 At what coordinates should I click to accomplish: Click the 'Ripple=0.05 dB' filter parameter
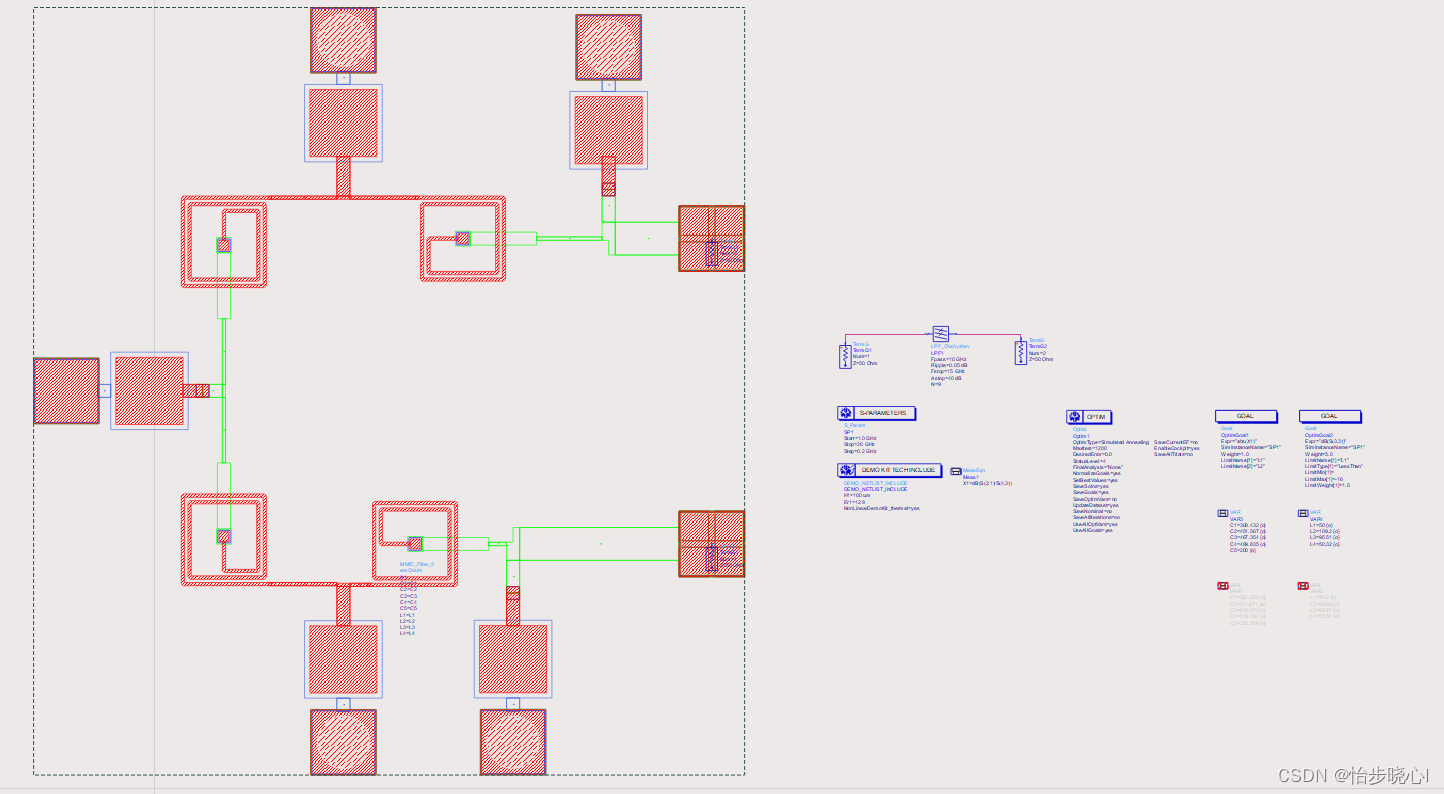click(949, 365)
